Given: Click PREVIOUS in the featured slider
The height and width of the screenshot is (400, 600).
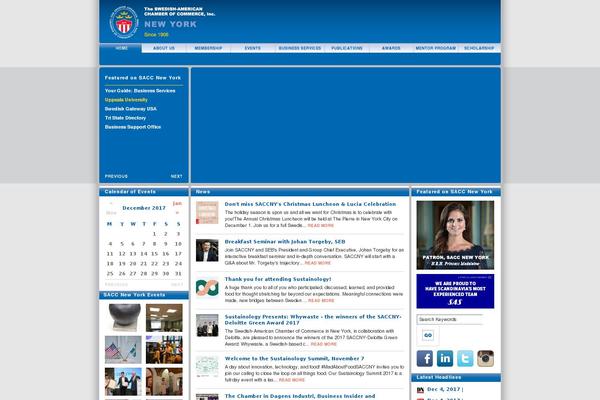Looking at the screenshot, I should coord(116,176).
